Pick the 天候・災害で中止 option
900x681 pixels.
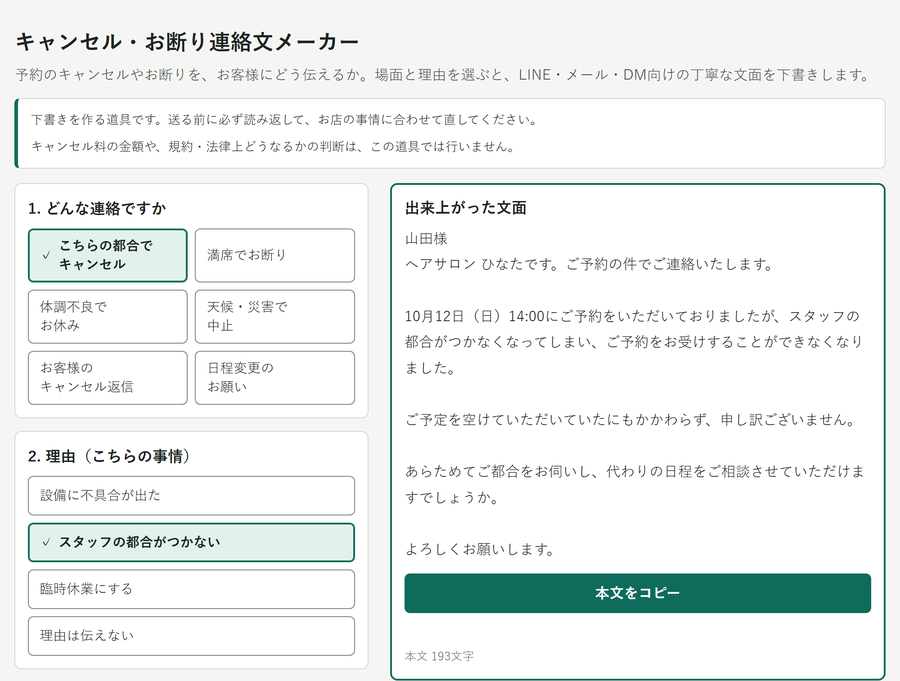pyautogui.click(x=275, y=316)
